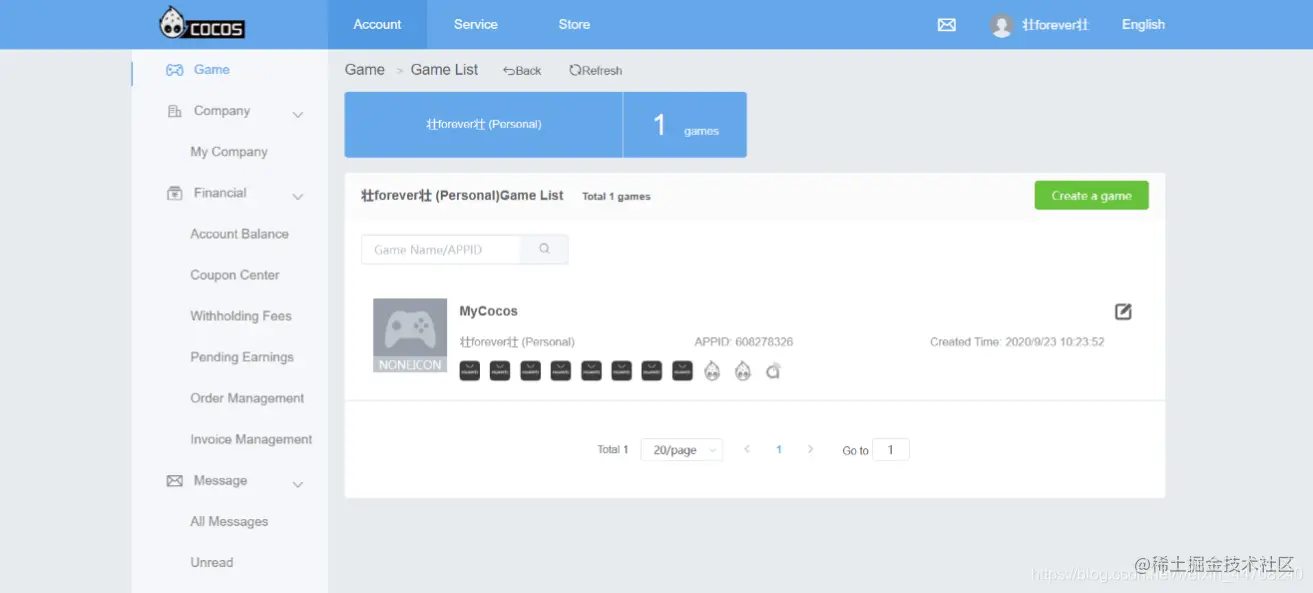Collapse the Financial section chevron
This screenshot has width=1313, height=593.
coord(297,197)
